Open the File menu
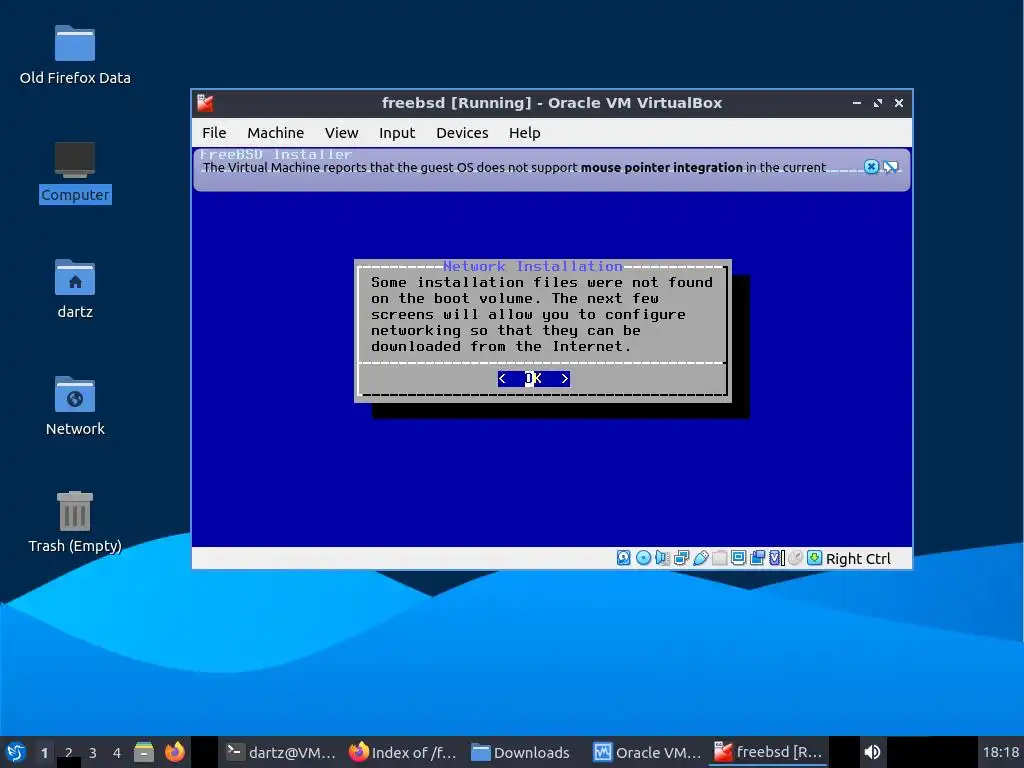The height and width of the screenshot is (768, 1024). (x=214, y=133)
